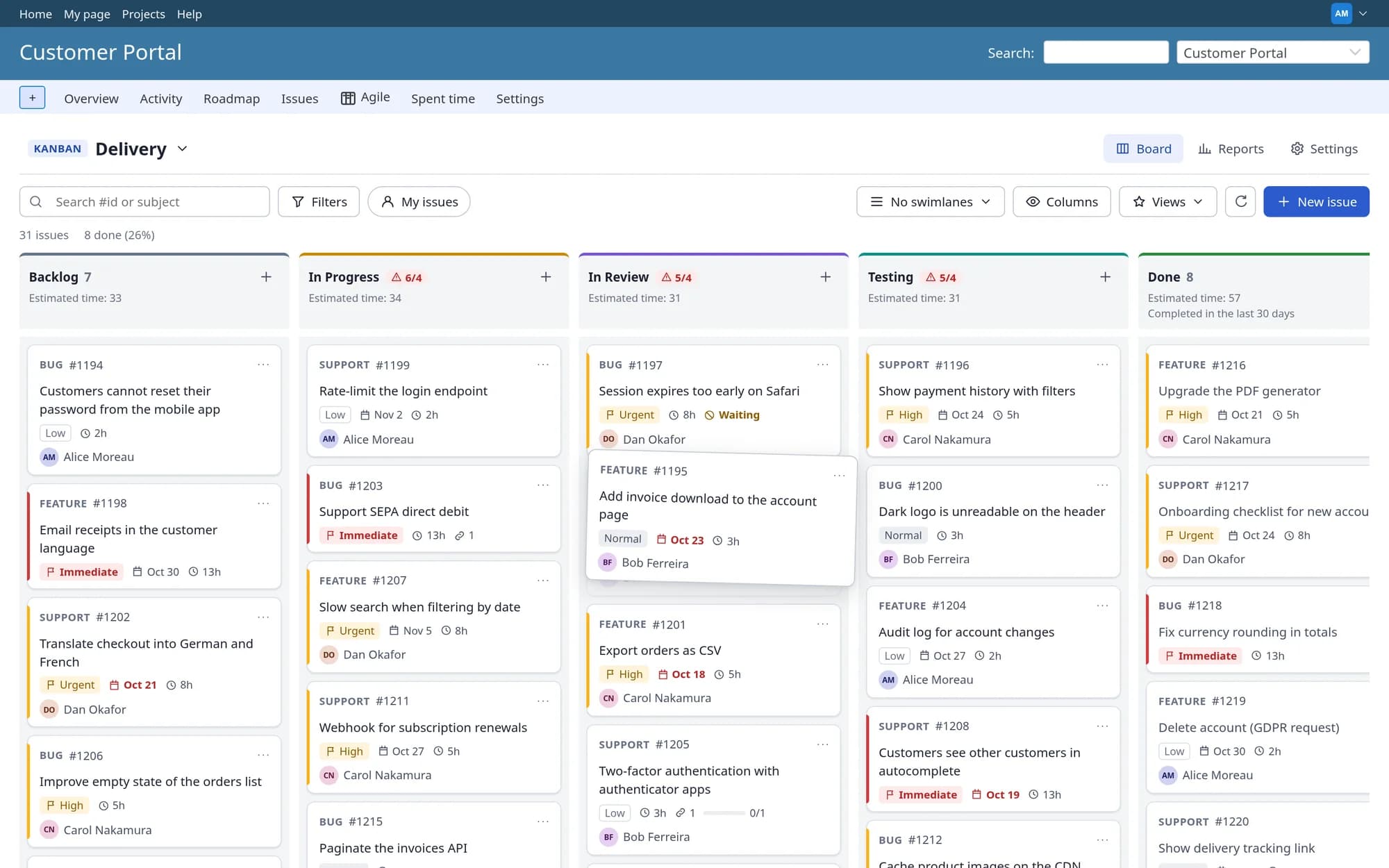Add a card to the Backlog column
Viewport: 1389px width, 868px height.
coord(266,277)
